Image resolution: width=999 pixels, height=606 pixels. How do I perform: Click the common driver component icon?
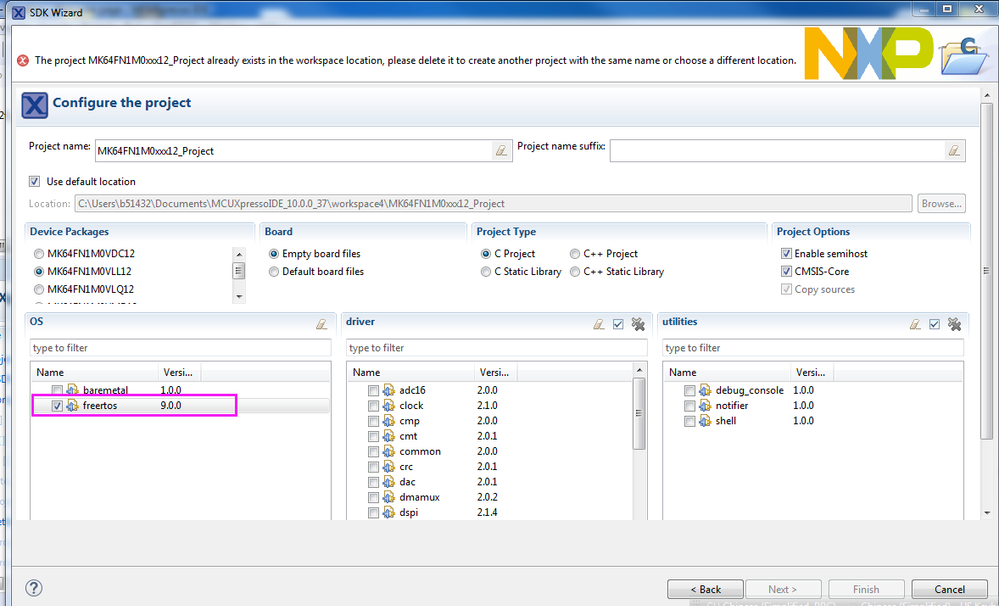click(389, 451)
